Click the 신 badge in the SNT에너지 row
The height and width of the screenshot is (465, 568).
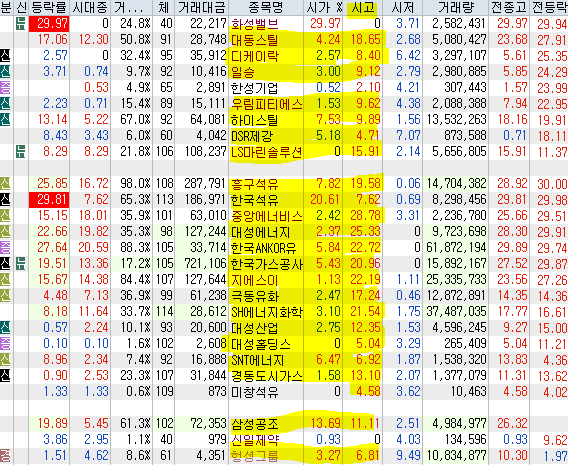5,359
